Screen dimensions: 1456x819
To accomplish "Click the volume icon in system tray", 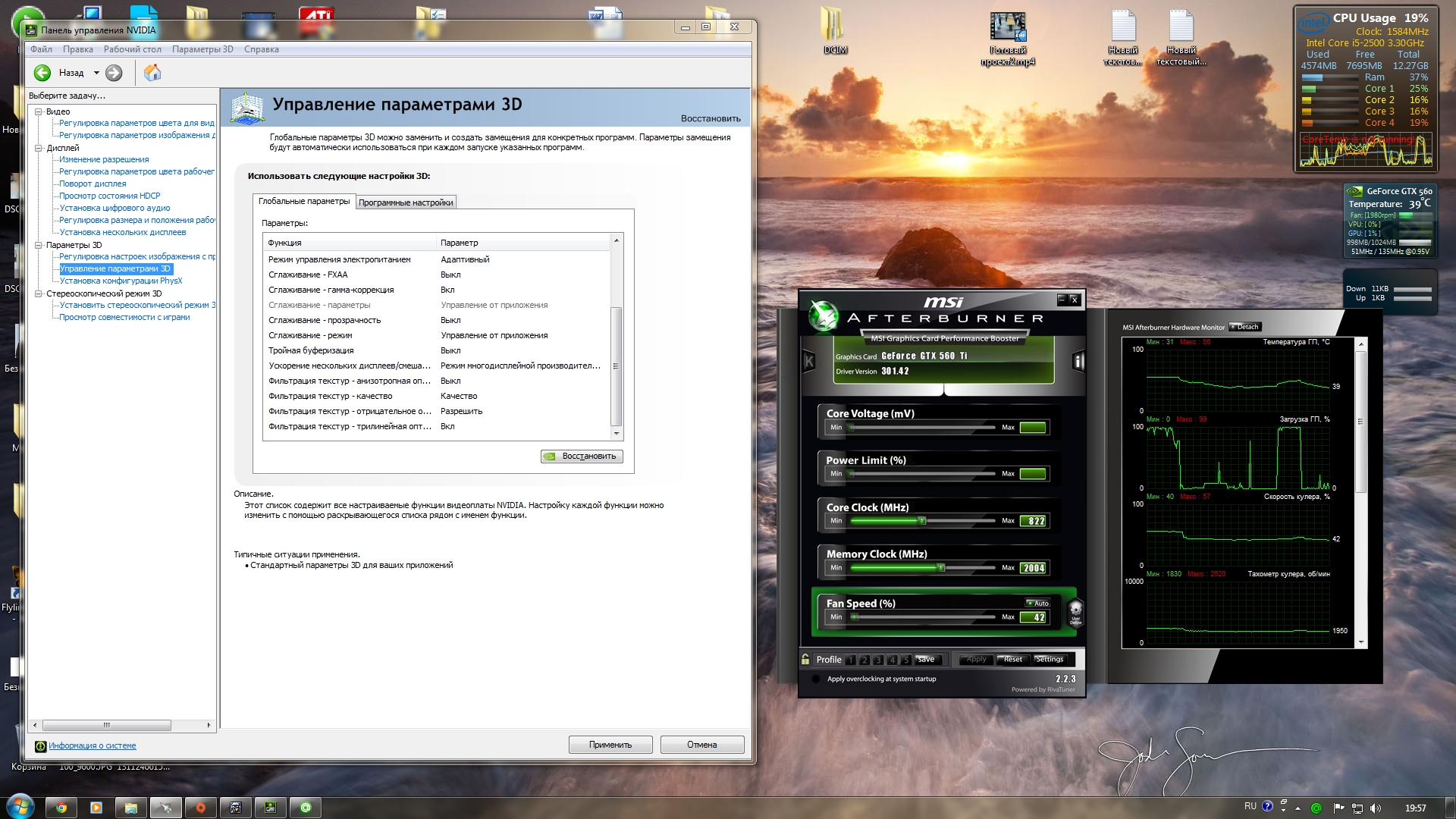I will 1376,808.
